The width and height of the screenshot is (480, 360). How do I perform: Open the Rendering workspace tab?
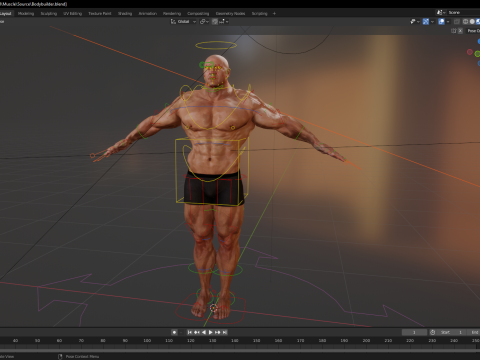(x=172, y=14)
